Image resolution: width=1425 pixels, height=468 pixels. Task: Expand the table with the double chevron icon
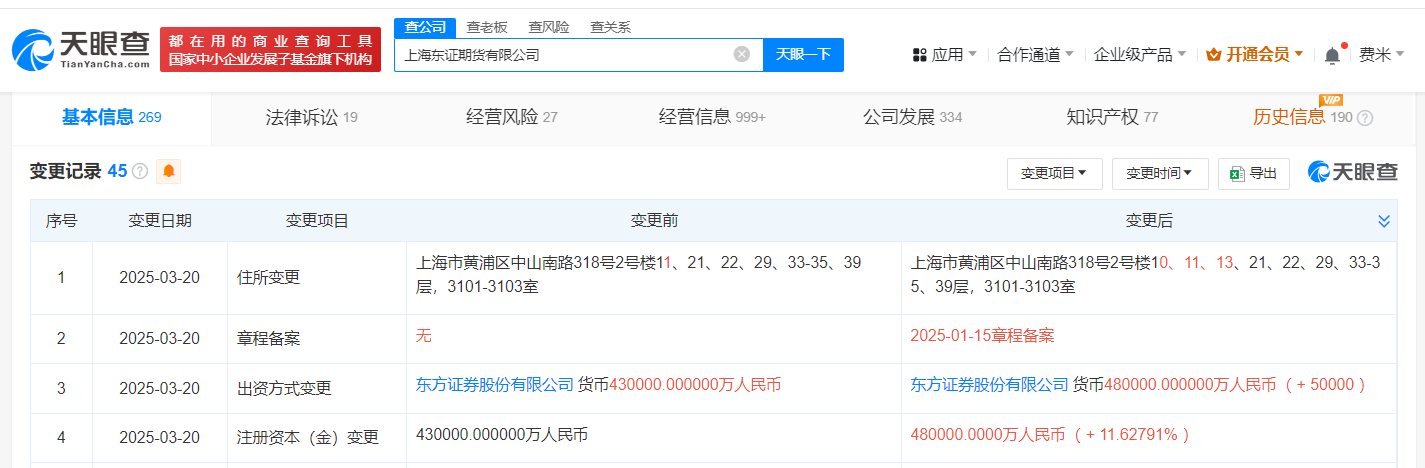1384,221
